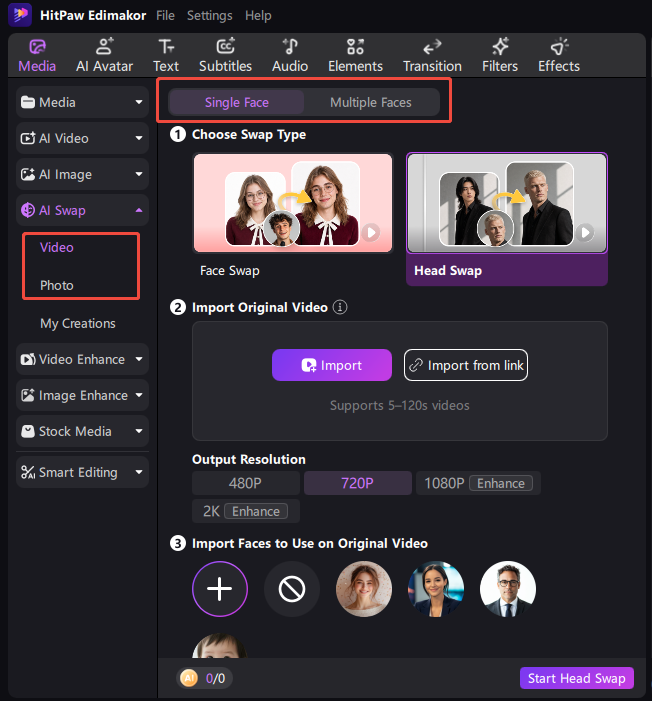
Task: Open the Audio tool
Action: coord(290,56)
